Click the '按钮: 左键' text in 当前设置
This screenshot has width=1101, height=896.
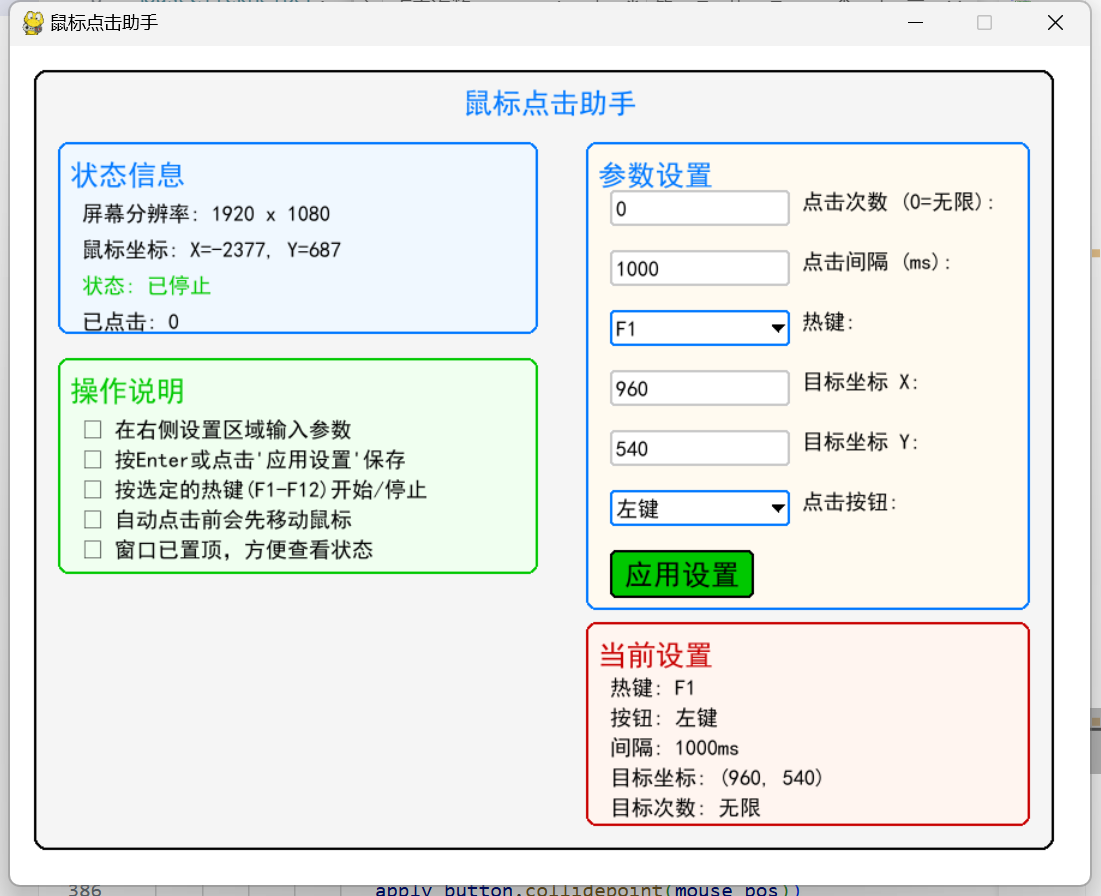pyautogui.click(x=664, y=718)
